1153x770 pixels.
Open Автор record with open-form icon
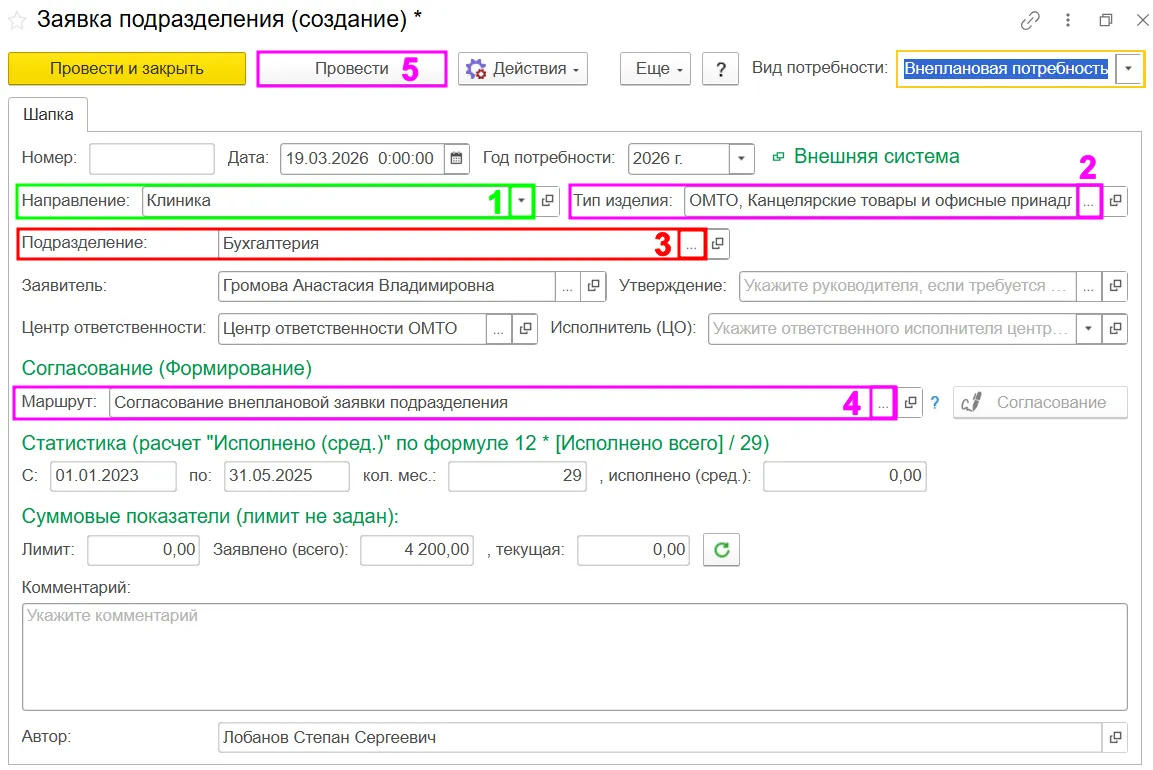pos(1115,738)
